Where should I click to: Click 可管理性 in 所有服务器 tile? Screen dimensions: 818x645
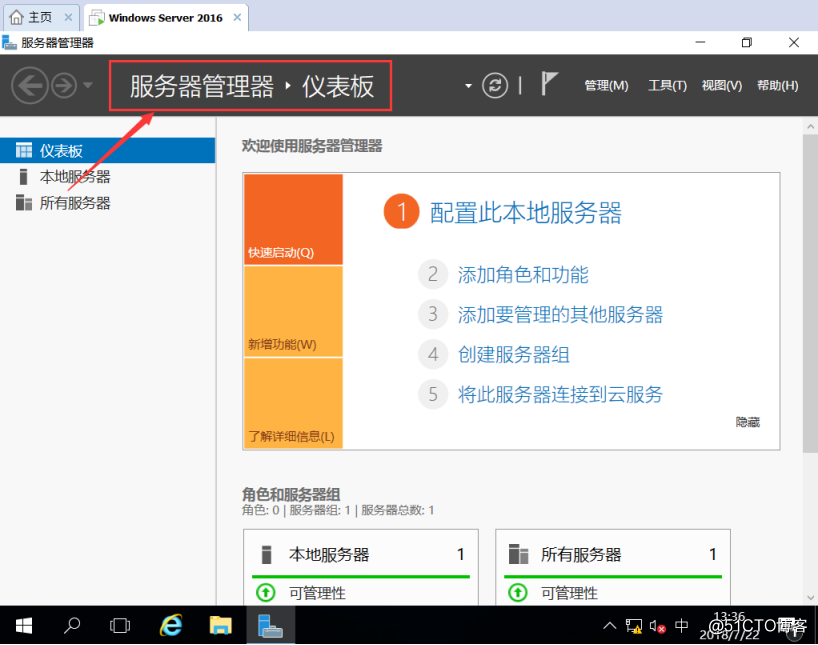tap(569, 593)
